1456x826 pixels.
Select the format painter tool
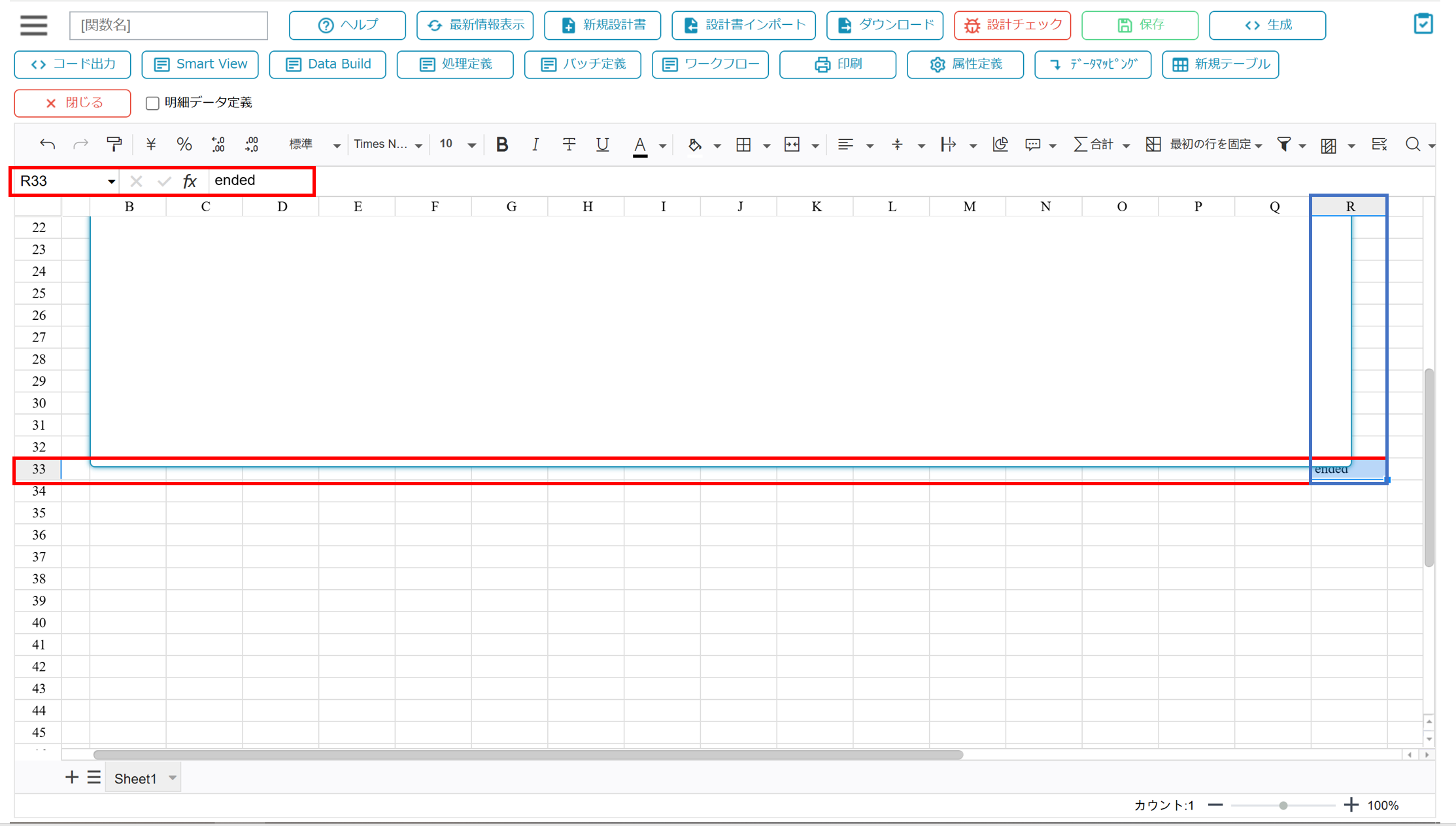click(x=114, y=145)
